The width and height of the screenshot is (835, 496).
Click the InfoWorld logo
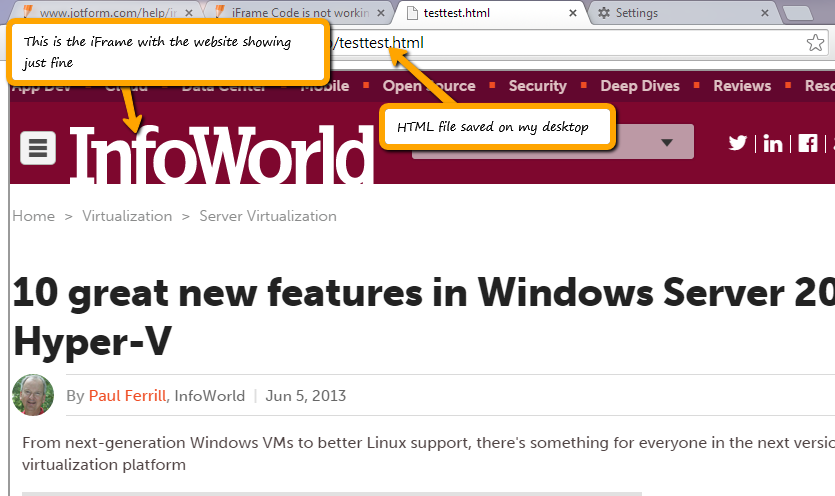[x=222, y=155]
